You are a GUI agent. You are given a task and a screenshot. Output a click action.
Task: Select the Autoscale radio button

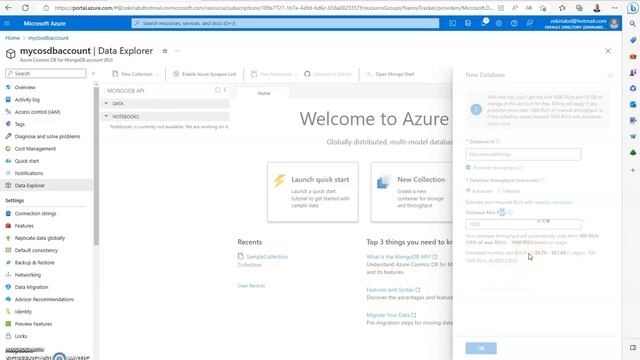click(468, 191)
